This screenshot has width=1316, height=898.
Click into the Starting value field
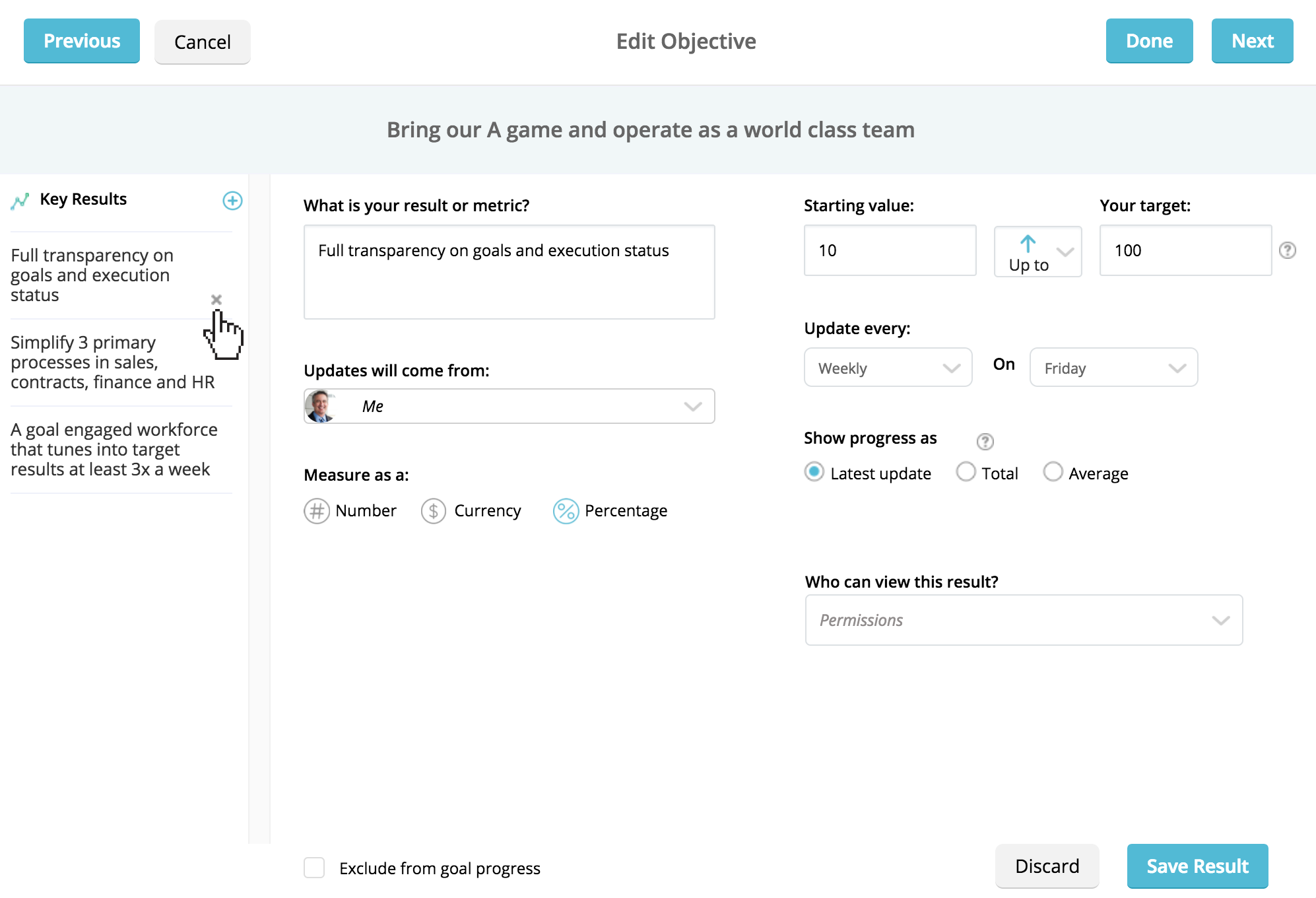(x=890, y=250)
